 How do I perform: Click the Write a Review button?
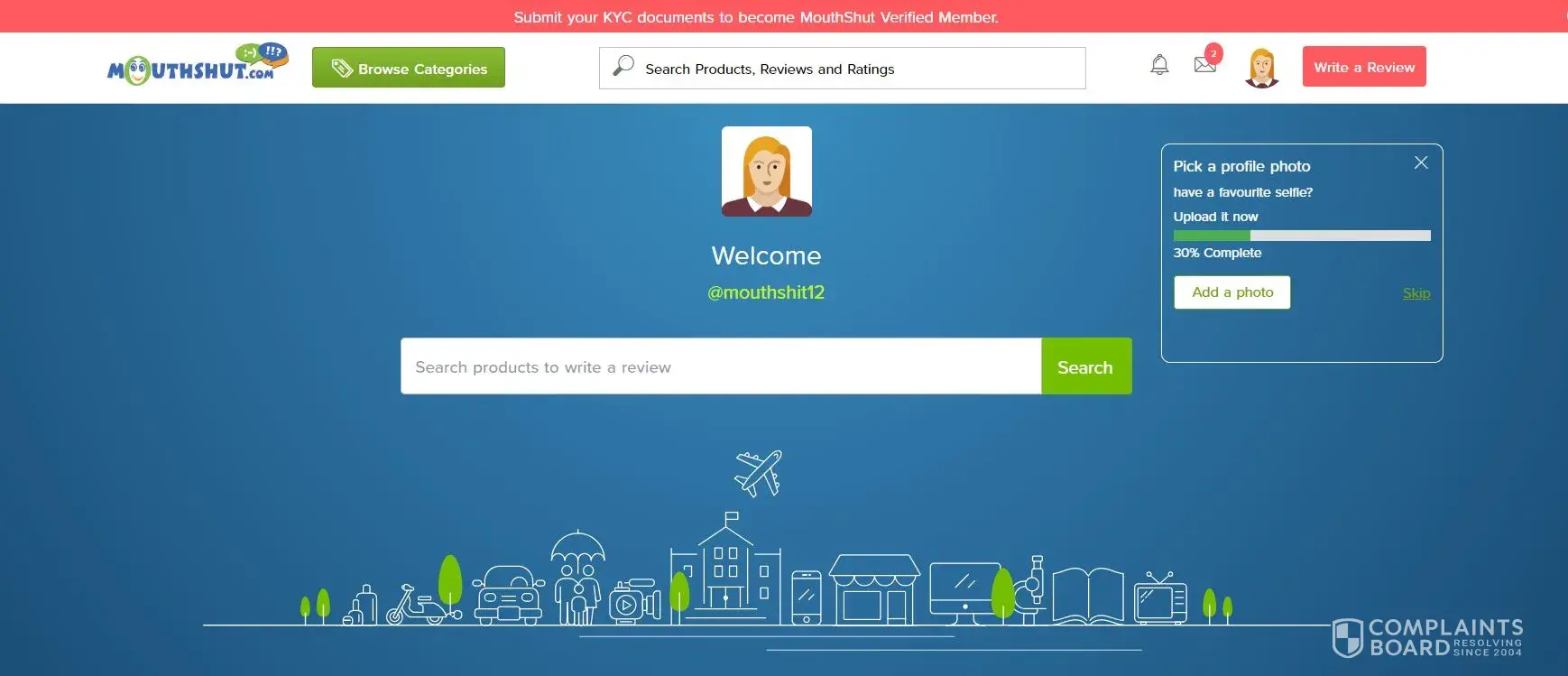click(1364, 67)
